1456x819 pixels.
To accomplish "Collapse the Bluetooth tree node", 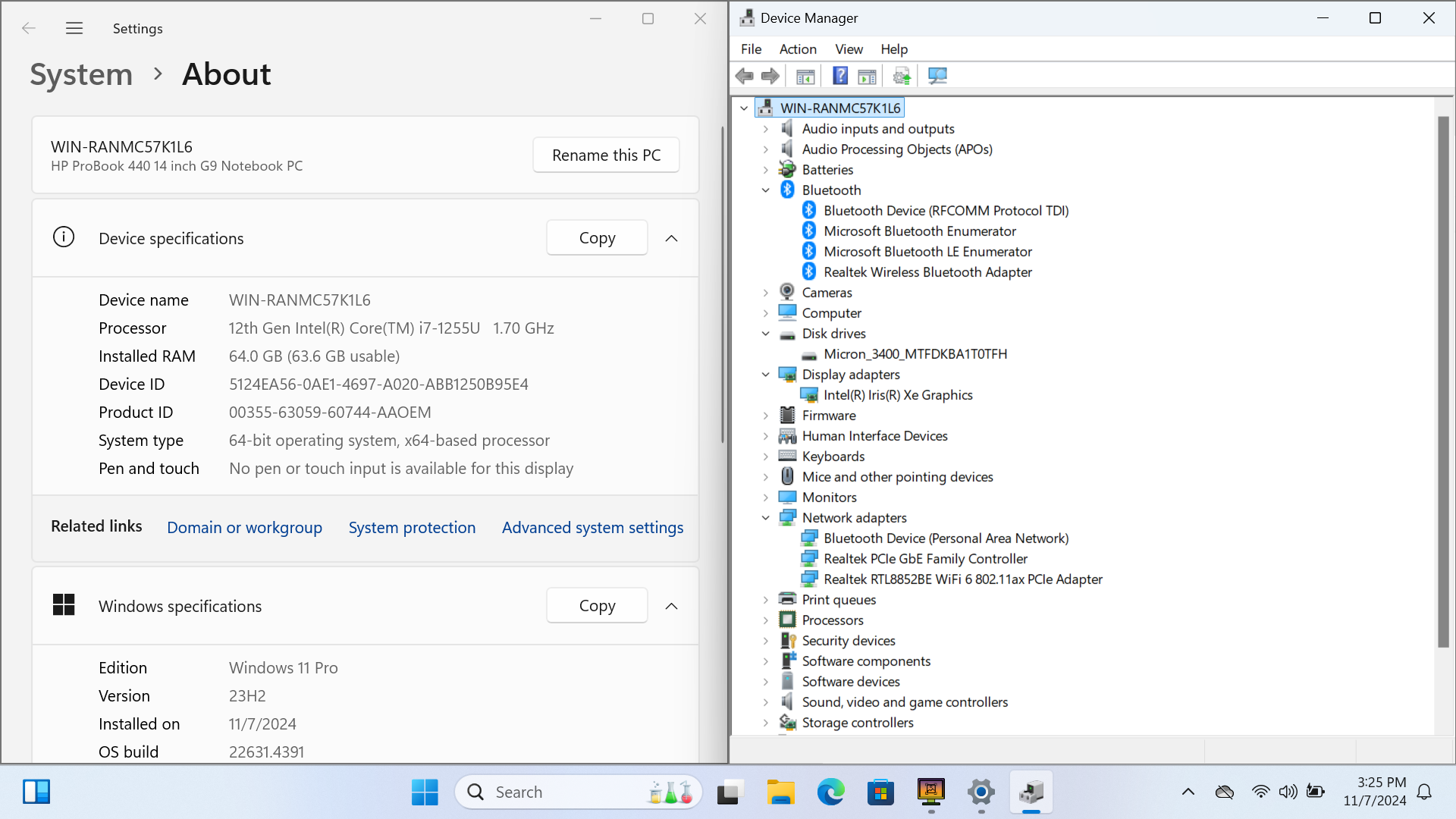I will (x=765, y=190).
